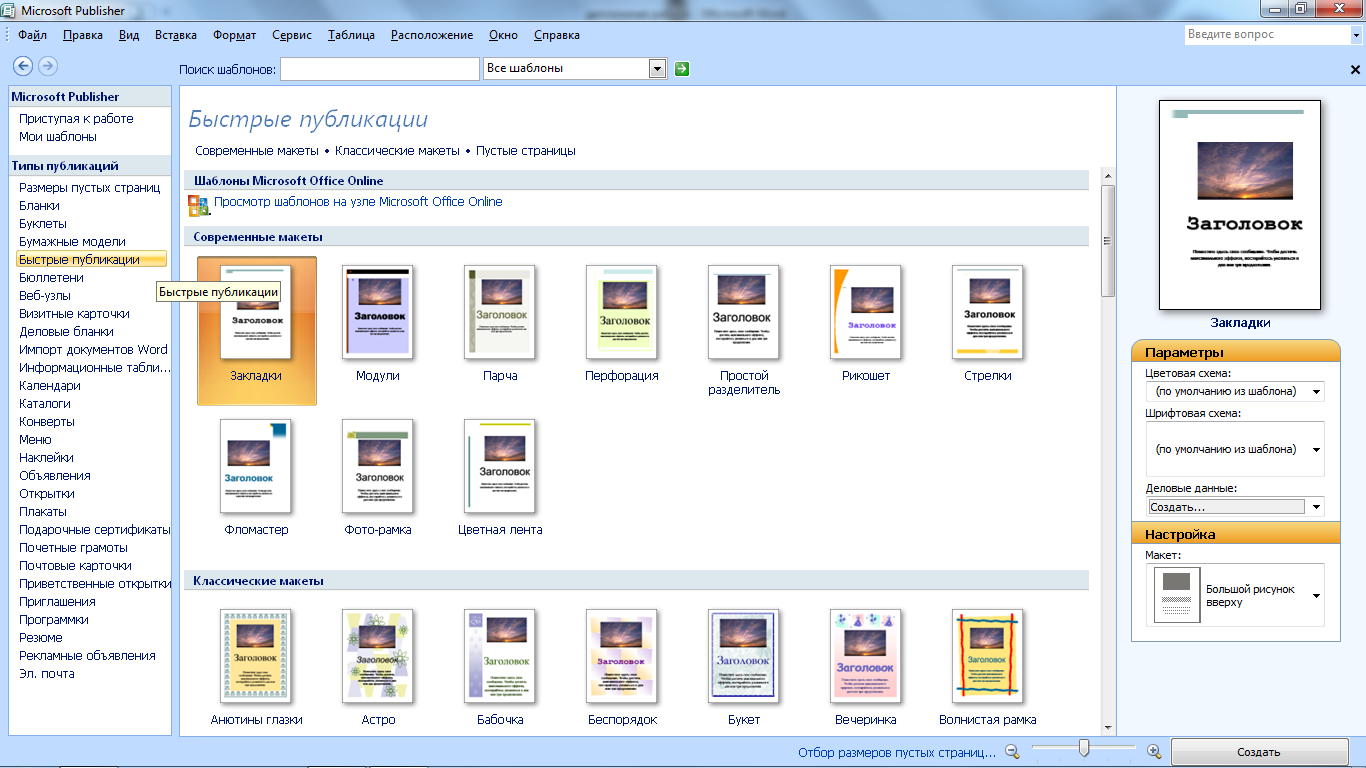Select Веб-узлы publication type
Image resolution: width=1366 pixels, height=768 pixels.
[x=45, y=296]
